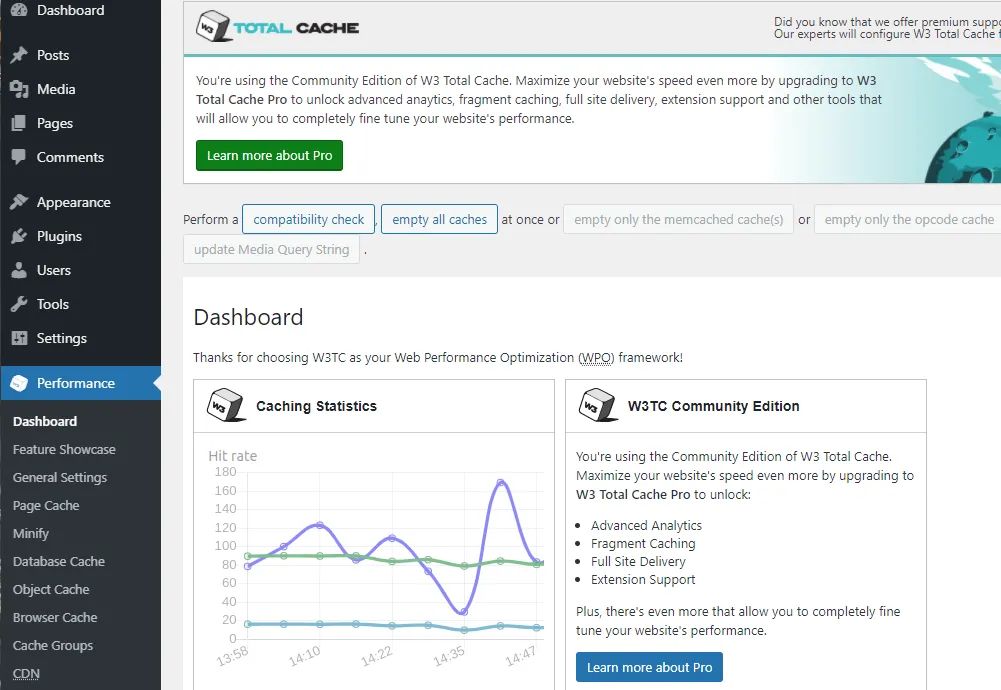Click the empty all caches button
The height and width of the screenshot is (690, 1001).
coord(439,218)
